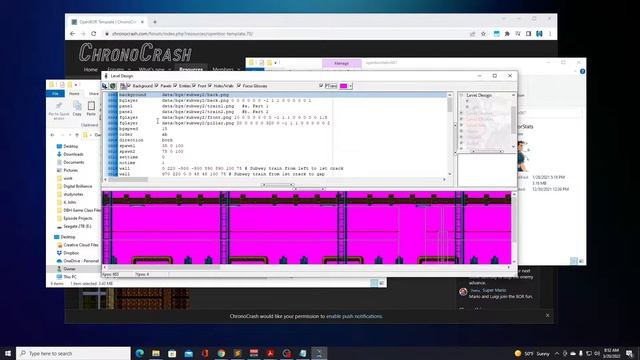640x360 pixels.
Task: Click the browser address bar
Action: 286,34
